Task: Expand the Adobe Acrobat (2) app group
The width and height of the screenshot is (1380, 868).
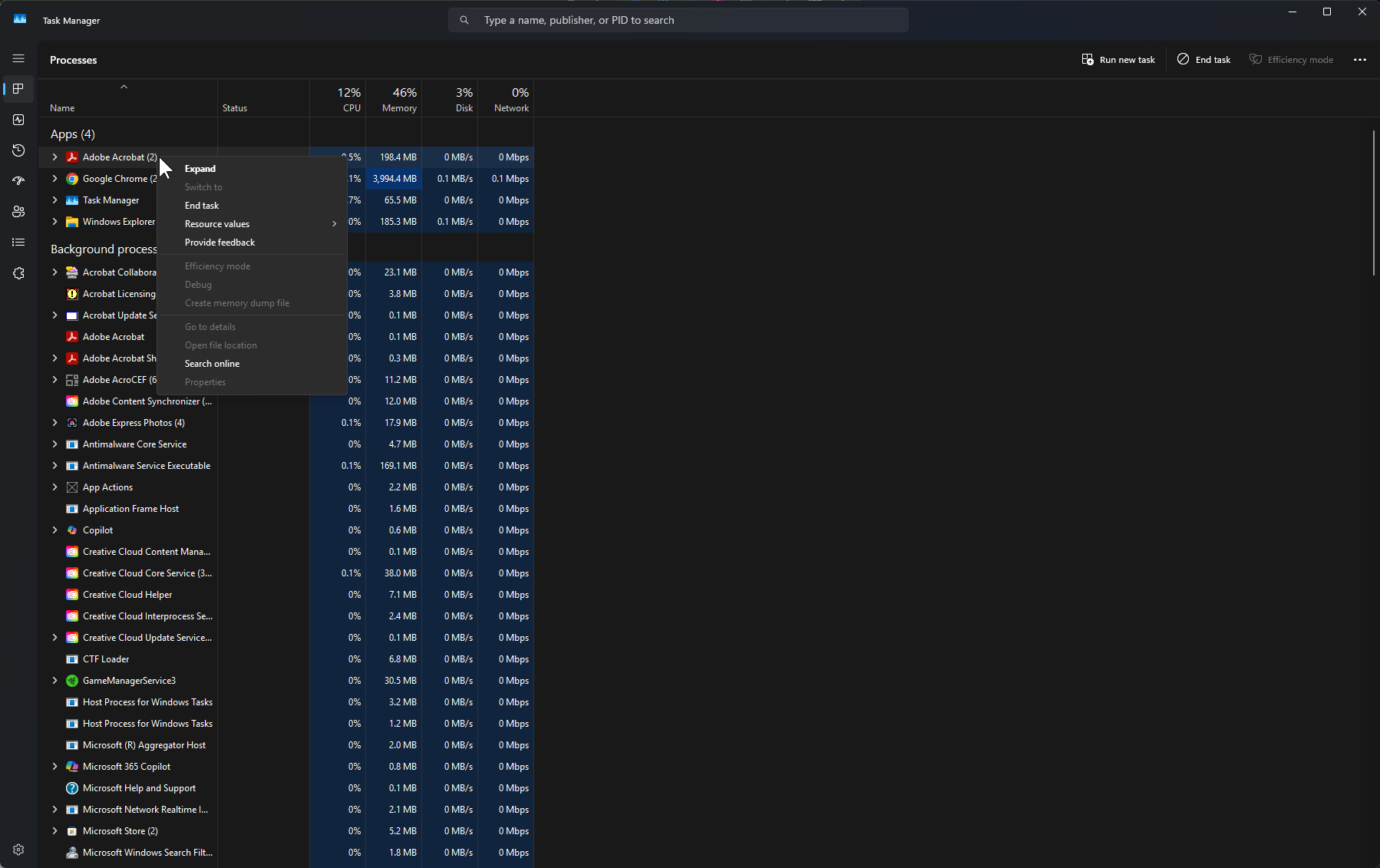Action: [x=54, y=157]
